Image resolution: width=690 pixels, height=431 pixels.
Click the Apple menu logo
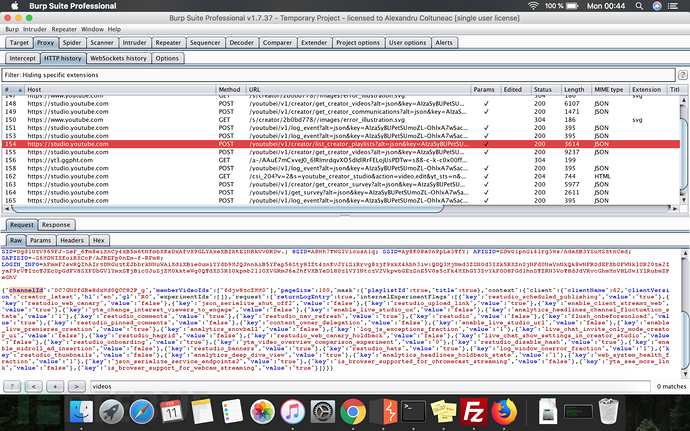pos(15,6)
